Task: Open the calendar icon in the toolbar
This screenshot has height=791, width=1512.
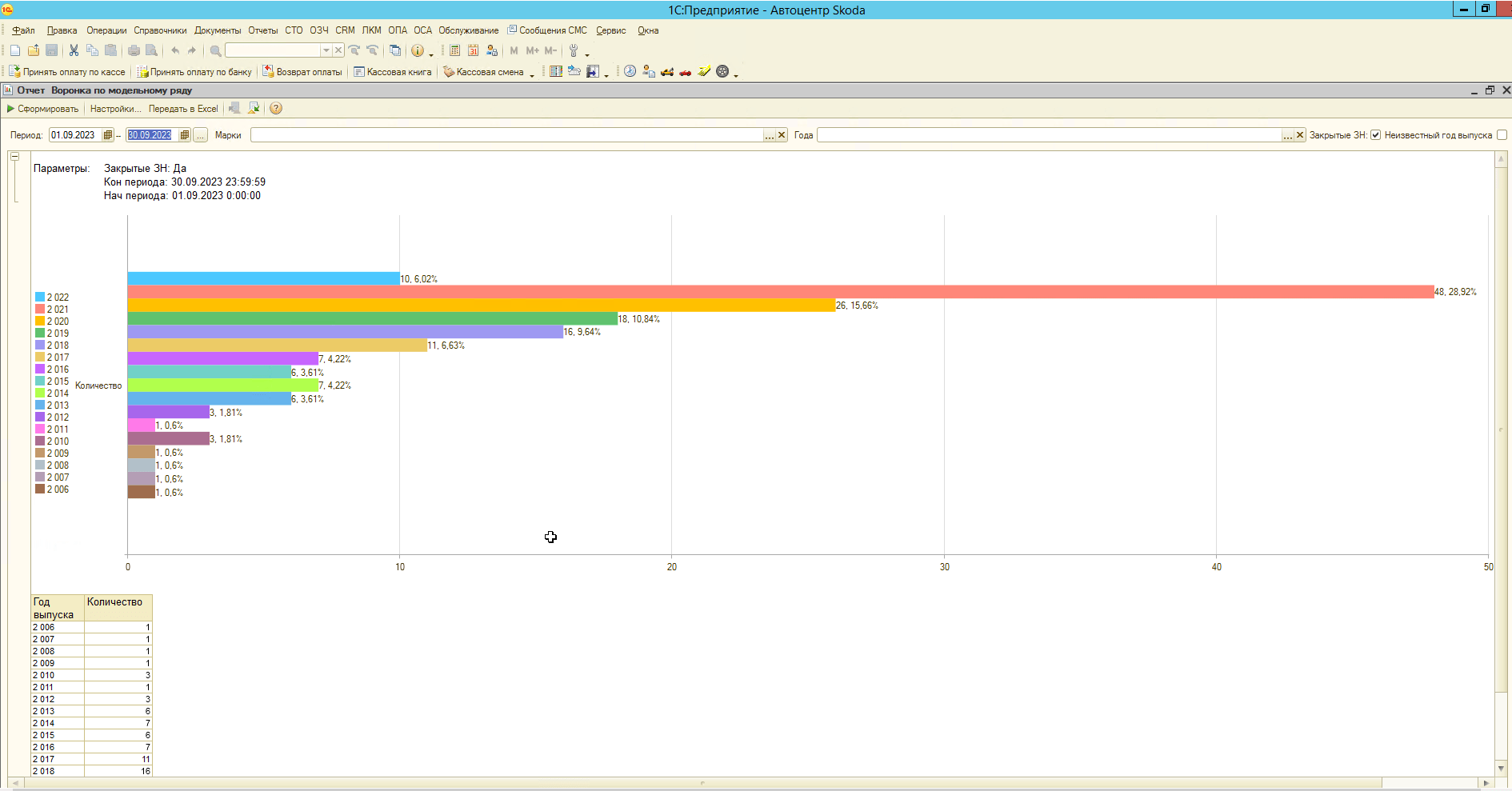Action: (474, 50)
